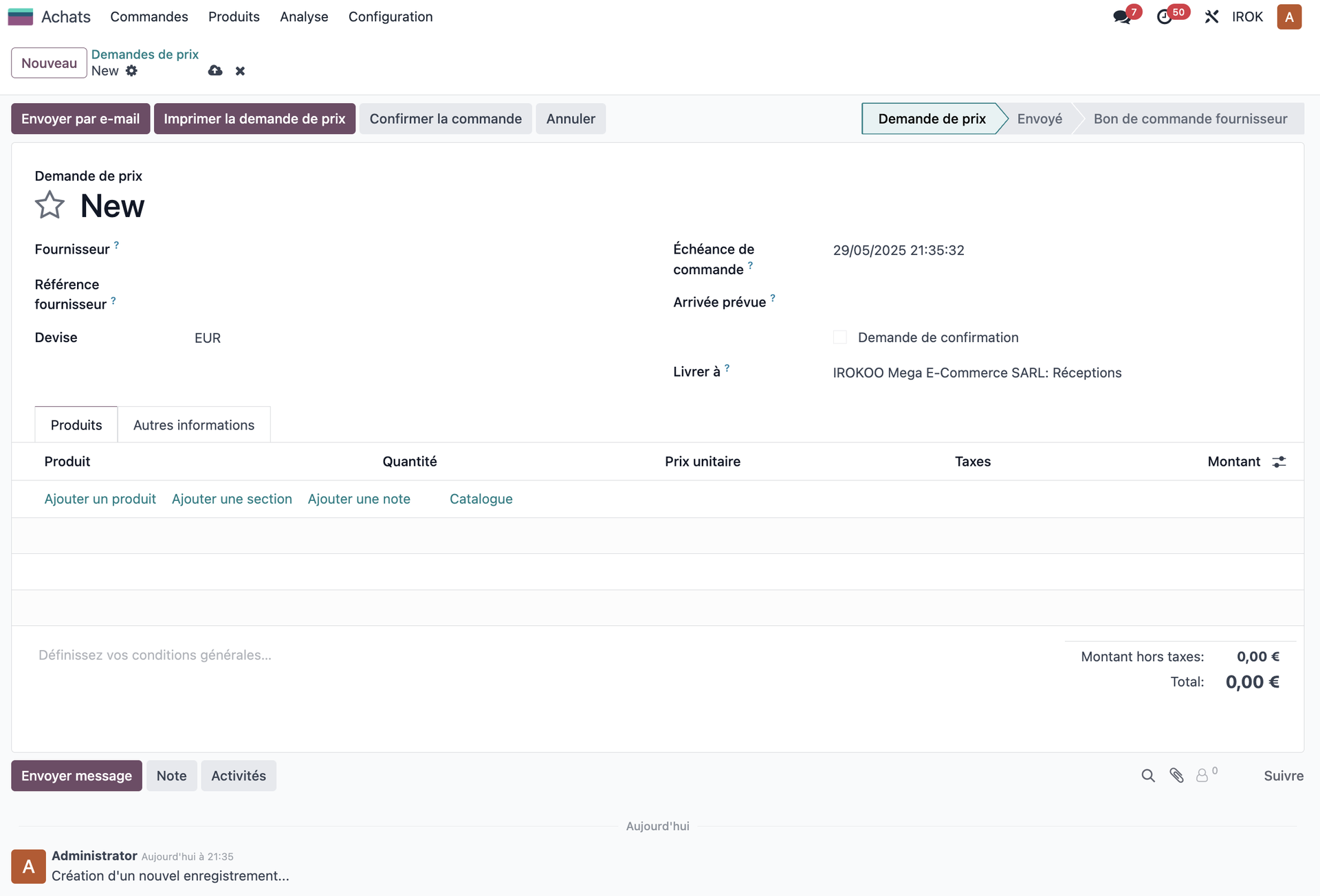Viewport: 1320px width, 896px height.
Task: Click the Envoyer par e-mail button
Action: coord(80,119)
